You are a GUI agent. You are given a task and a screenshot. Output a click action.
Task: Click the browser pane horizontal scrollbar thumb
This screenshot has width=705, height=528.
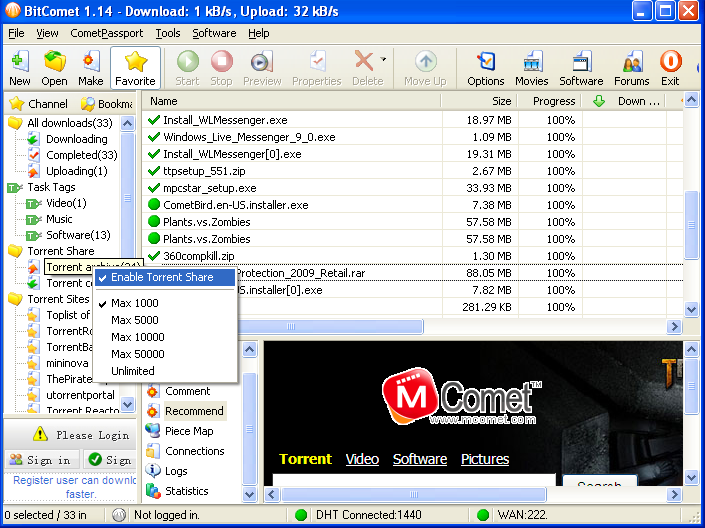tap(414, 495)
